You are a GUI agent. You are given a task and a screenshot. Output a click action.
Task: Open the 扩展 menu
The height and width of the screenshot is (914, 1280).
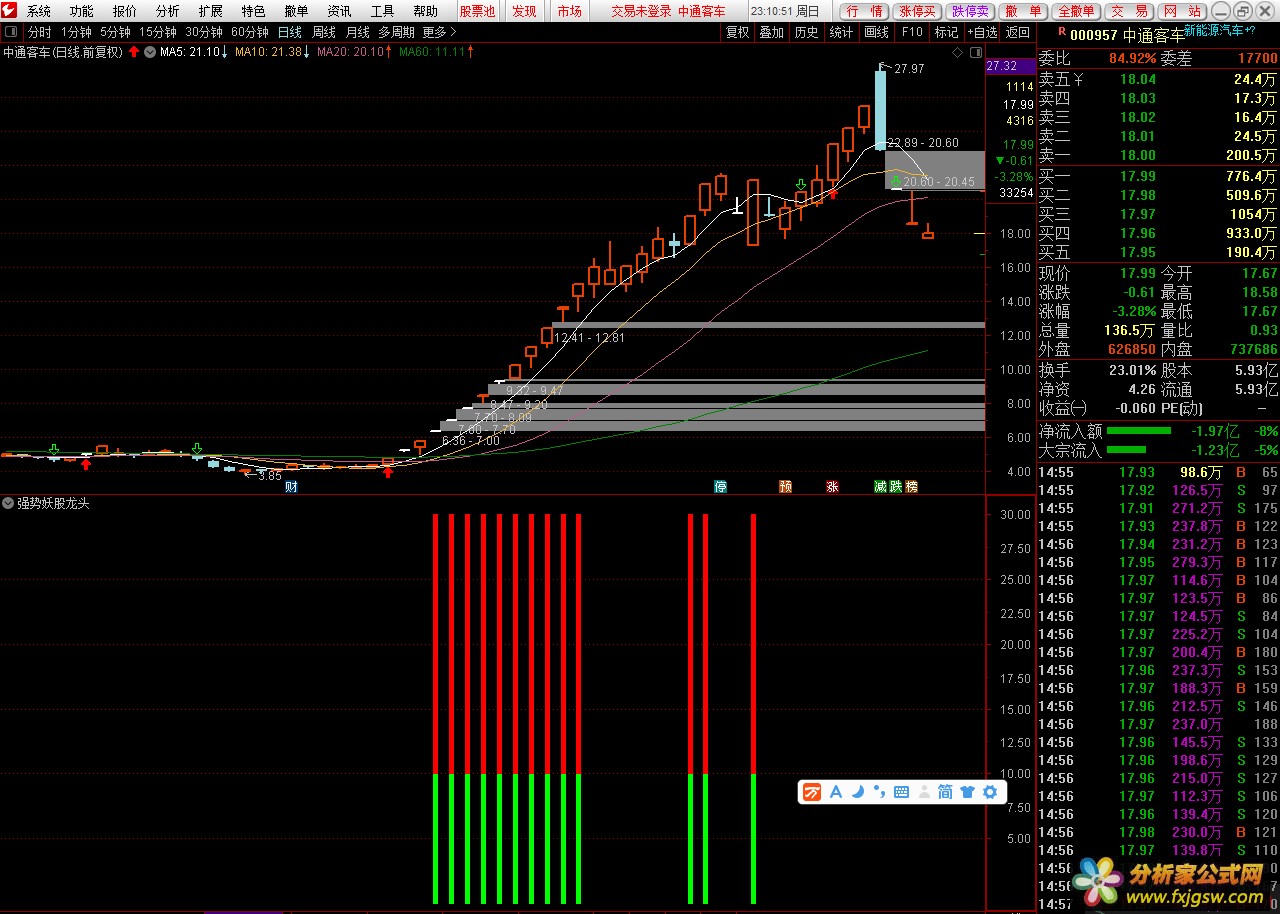(x=211, y=12)
